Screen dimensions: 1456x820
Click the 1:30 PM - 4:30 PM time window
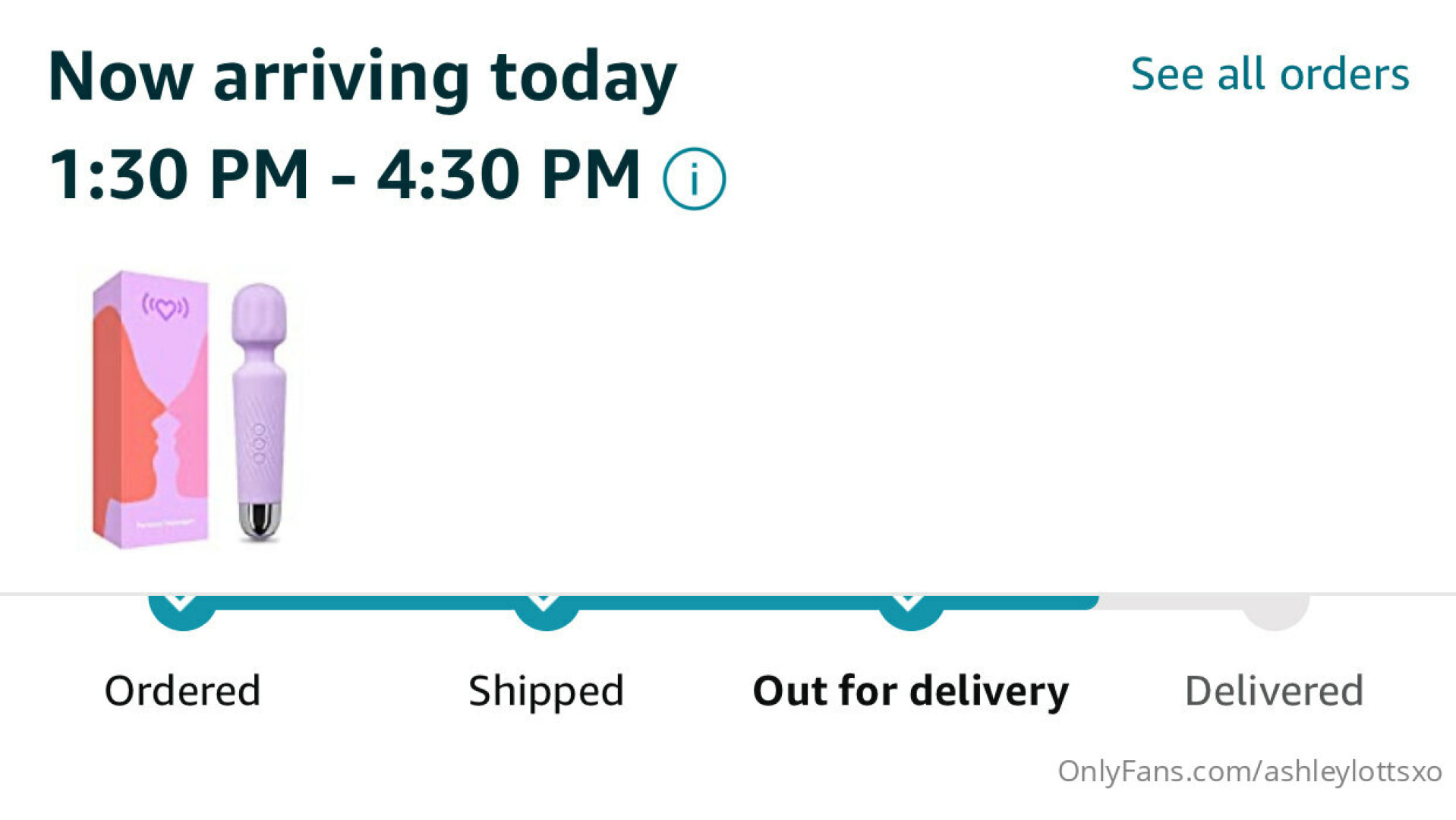345,175
